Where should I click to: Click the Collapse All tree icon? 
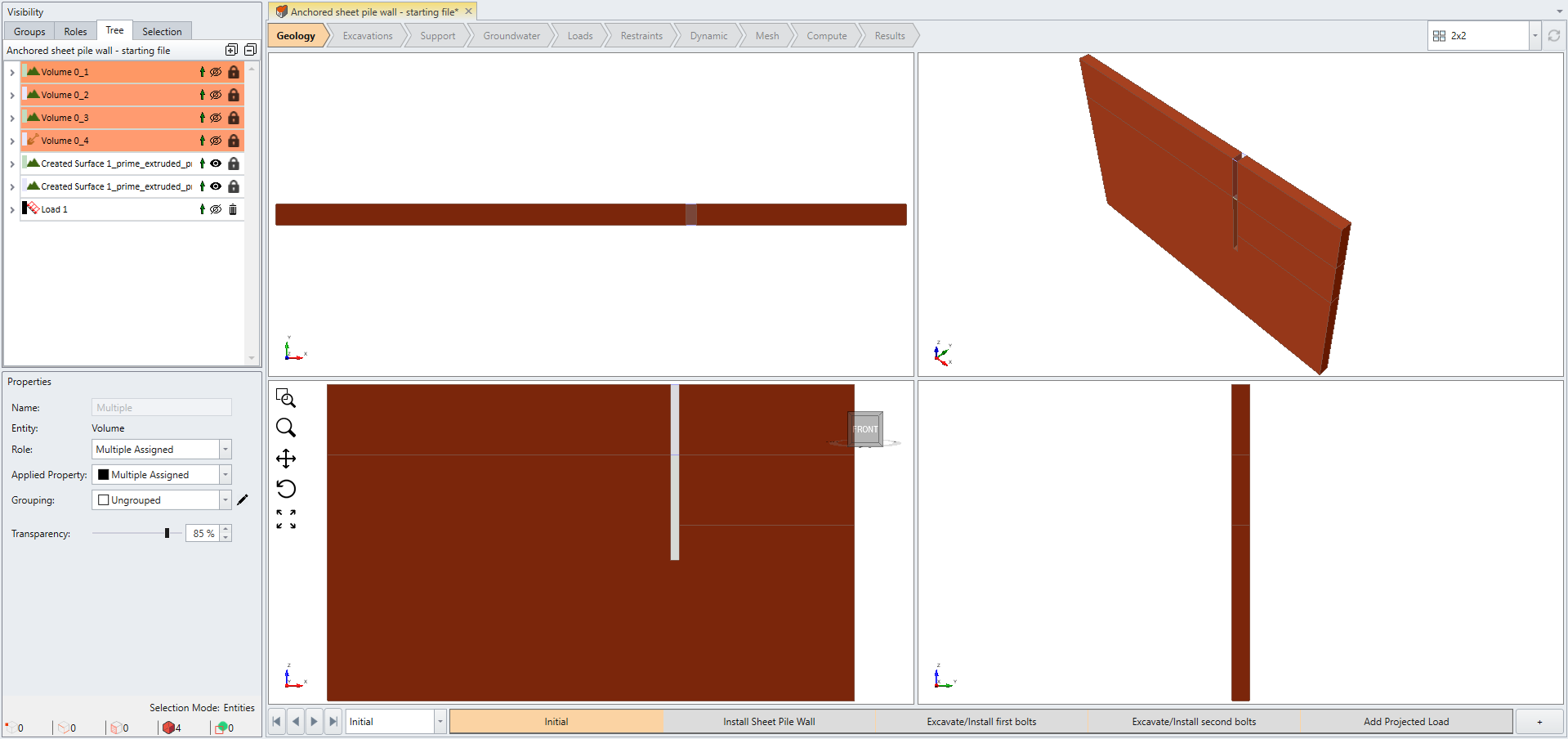click(x=250, y=50)
